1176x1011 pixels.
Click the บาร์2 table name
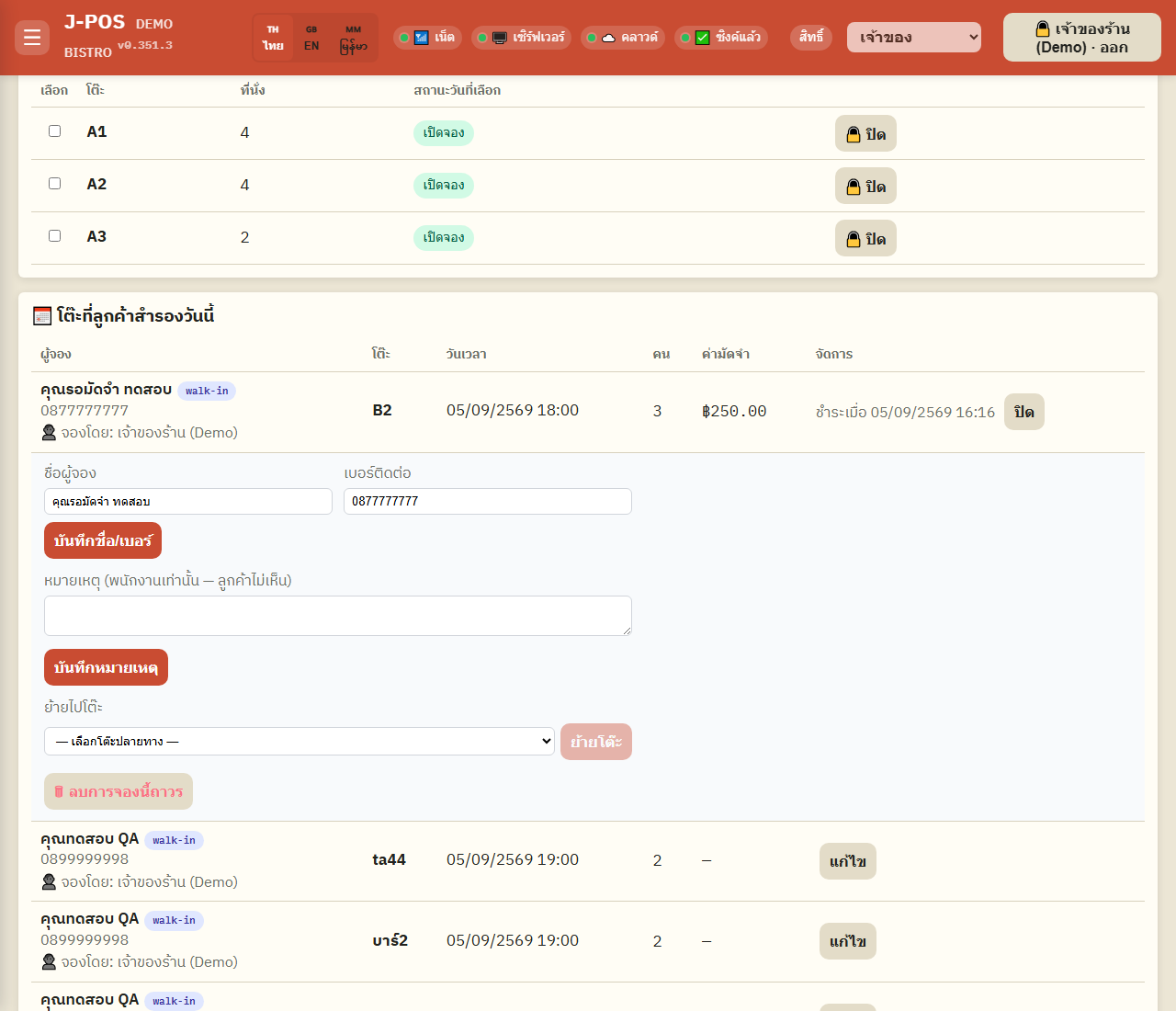(x=390, y=940)
